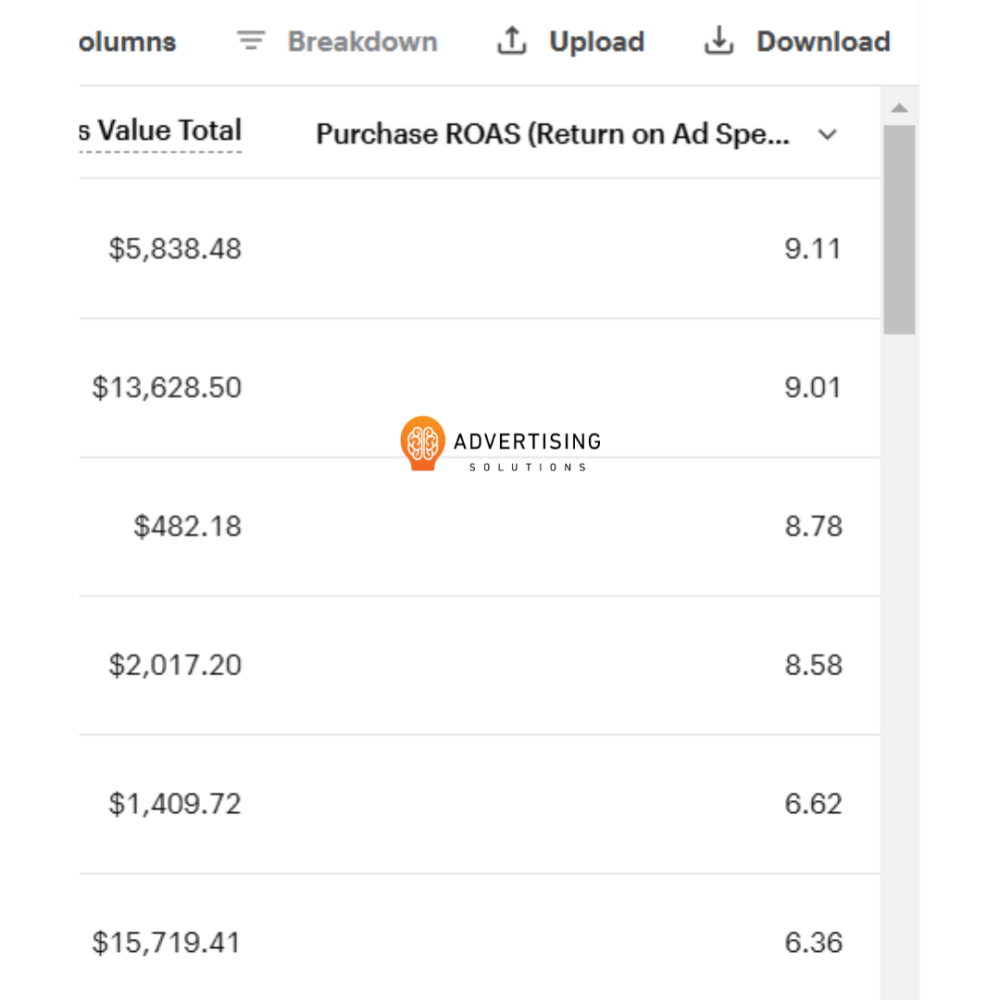Click the Download arrow icon
This screenshot has width=1000, height=1000.
coord(719,41)
